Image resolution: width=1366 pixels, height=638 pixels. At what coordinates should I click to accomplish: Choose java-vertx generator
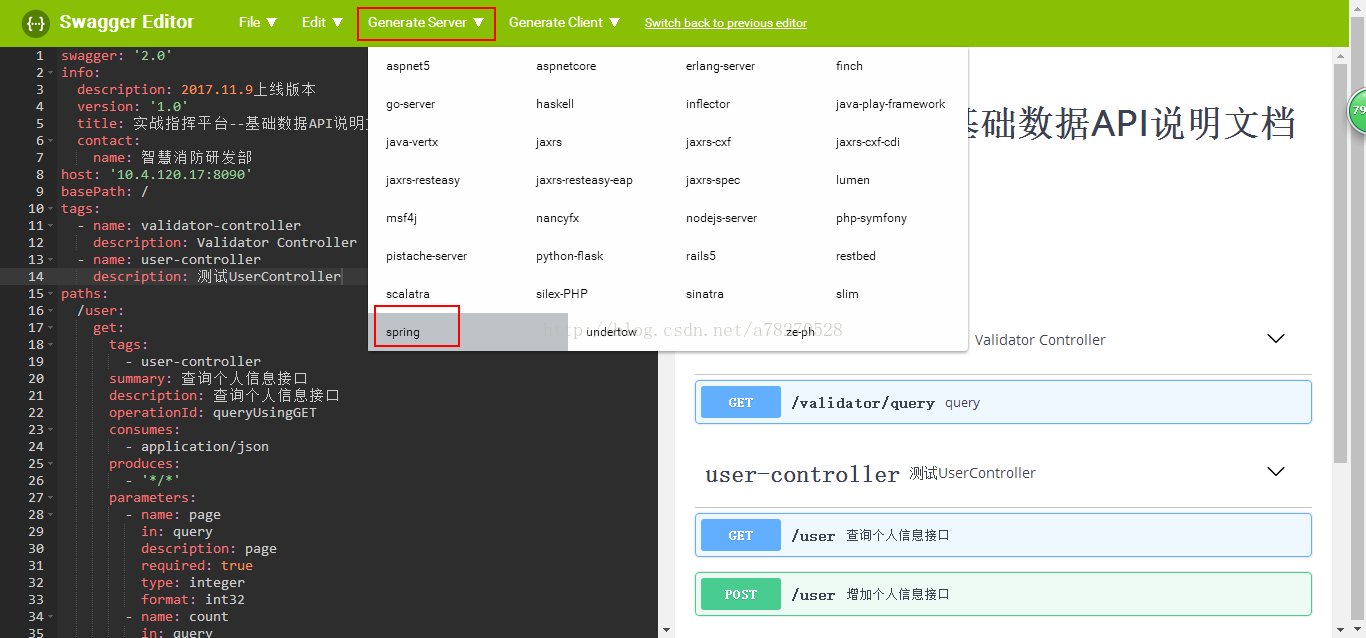pos(412,142)
